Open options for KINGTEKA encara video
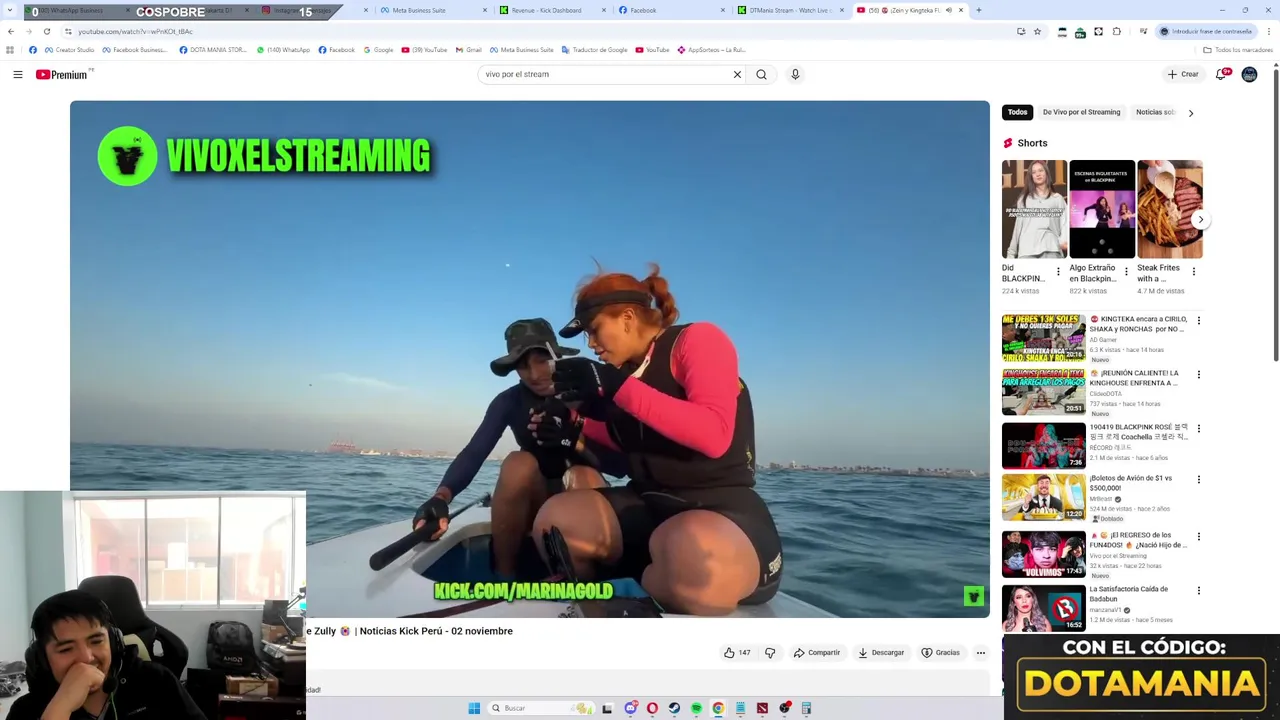 1198,321
